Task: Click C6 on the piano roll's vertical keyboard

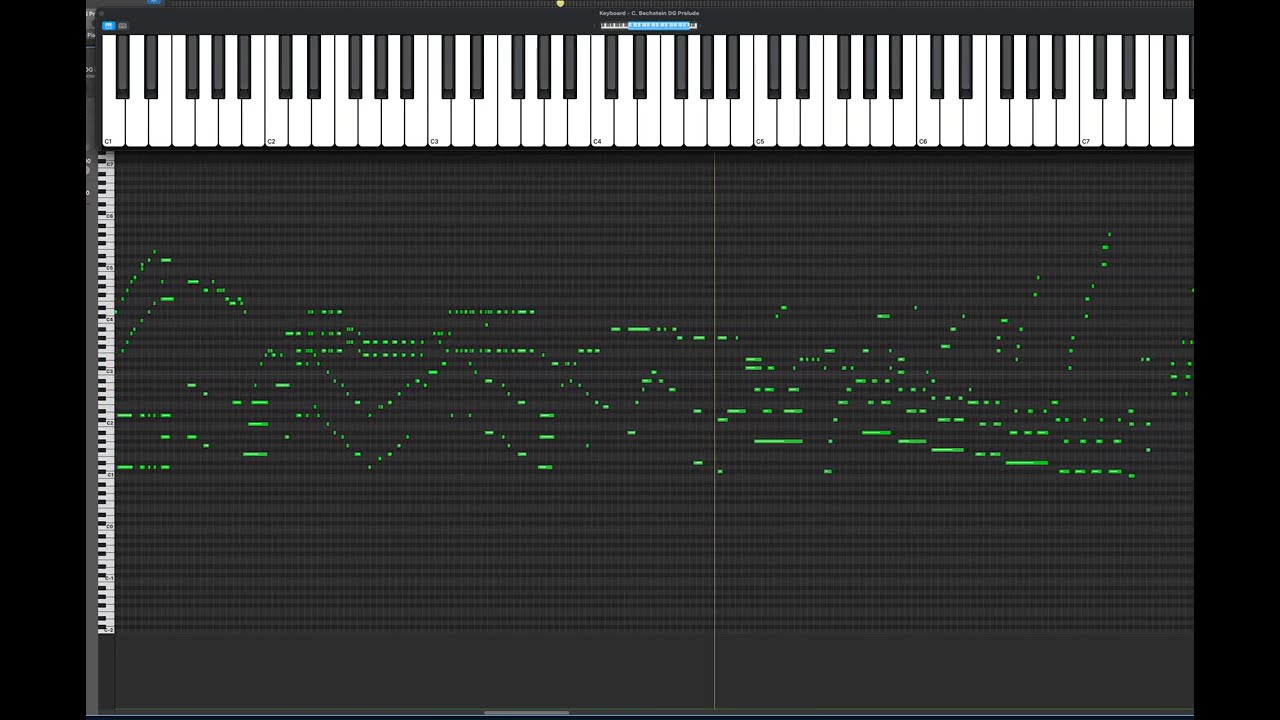Action: (x=107, y=215)
